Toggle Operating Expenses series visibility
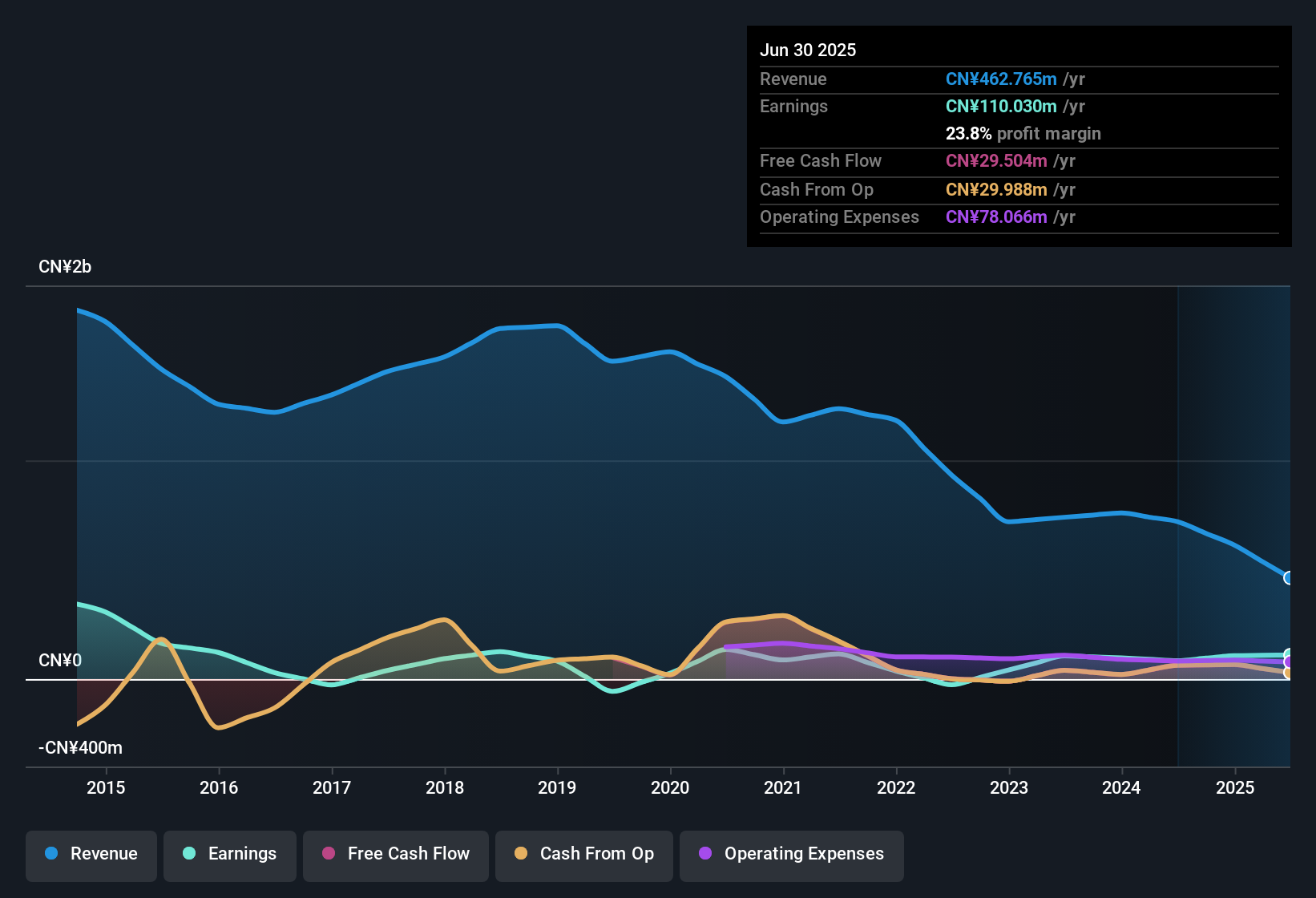Screen dimensions: 1316x898 pos(791,854)
